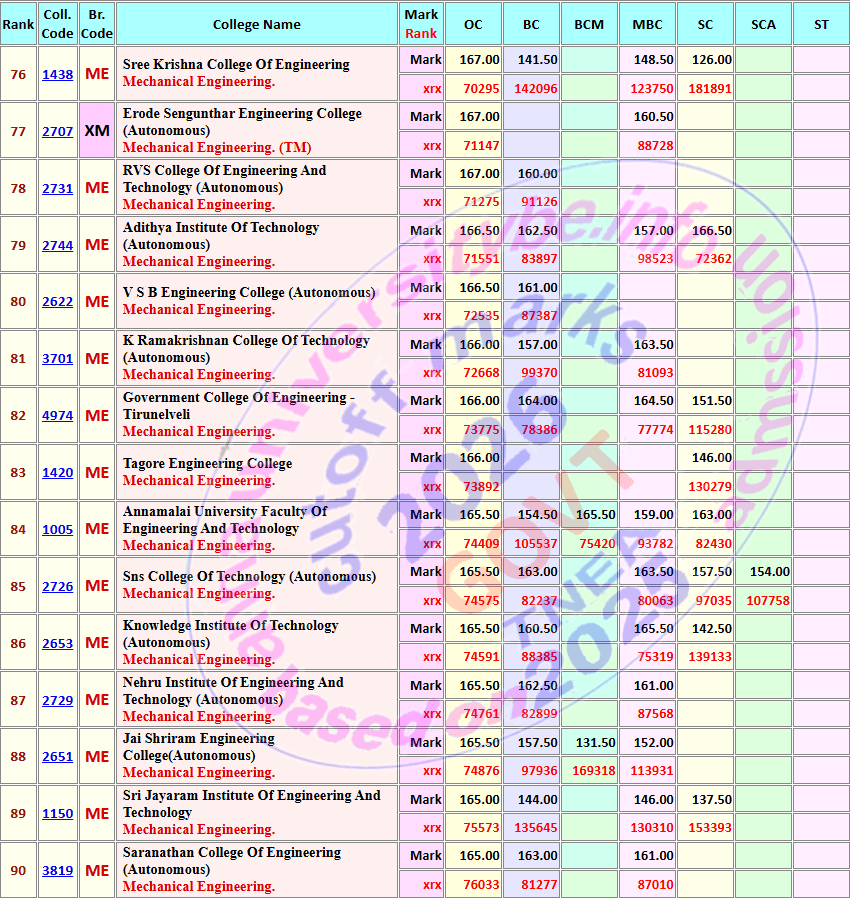Click SC rank value 115280
851x899 pixels.
click(x=709, y=429)
